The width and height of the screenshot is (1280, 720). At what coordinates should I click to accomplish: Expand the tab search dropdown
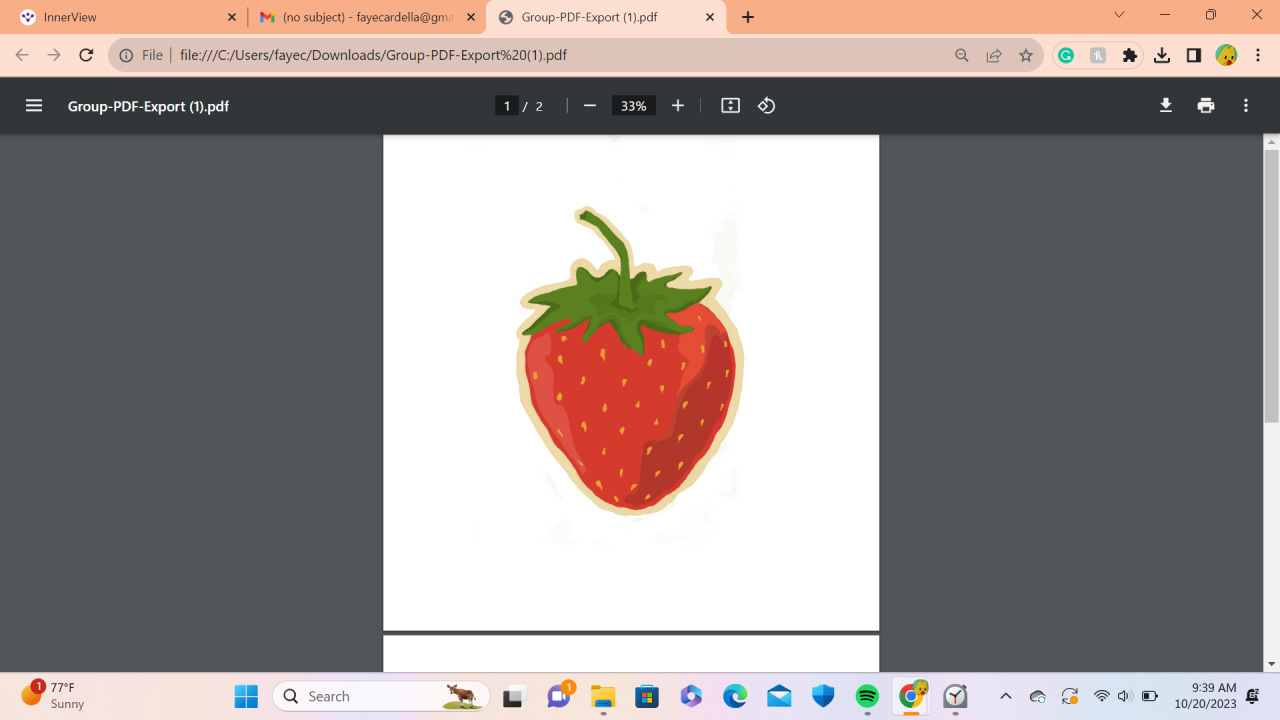[1119, 15]
